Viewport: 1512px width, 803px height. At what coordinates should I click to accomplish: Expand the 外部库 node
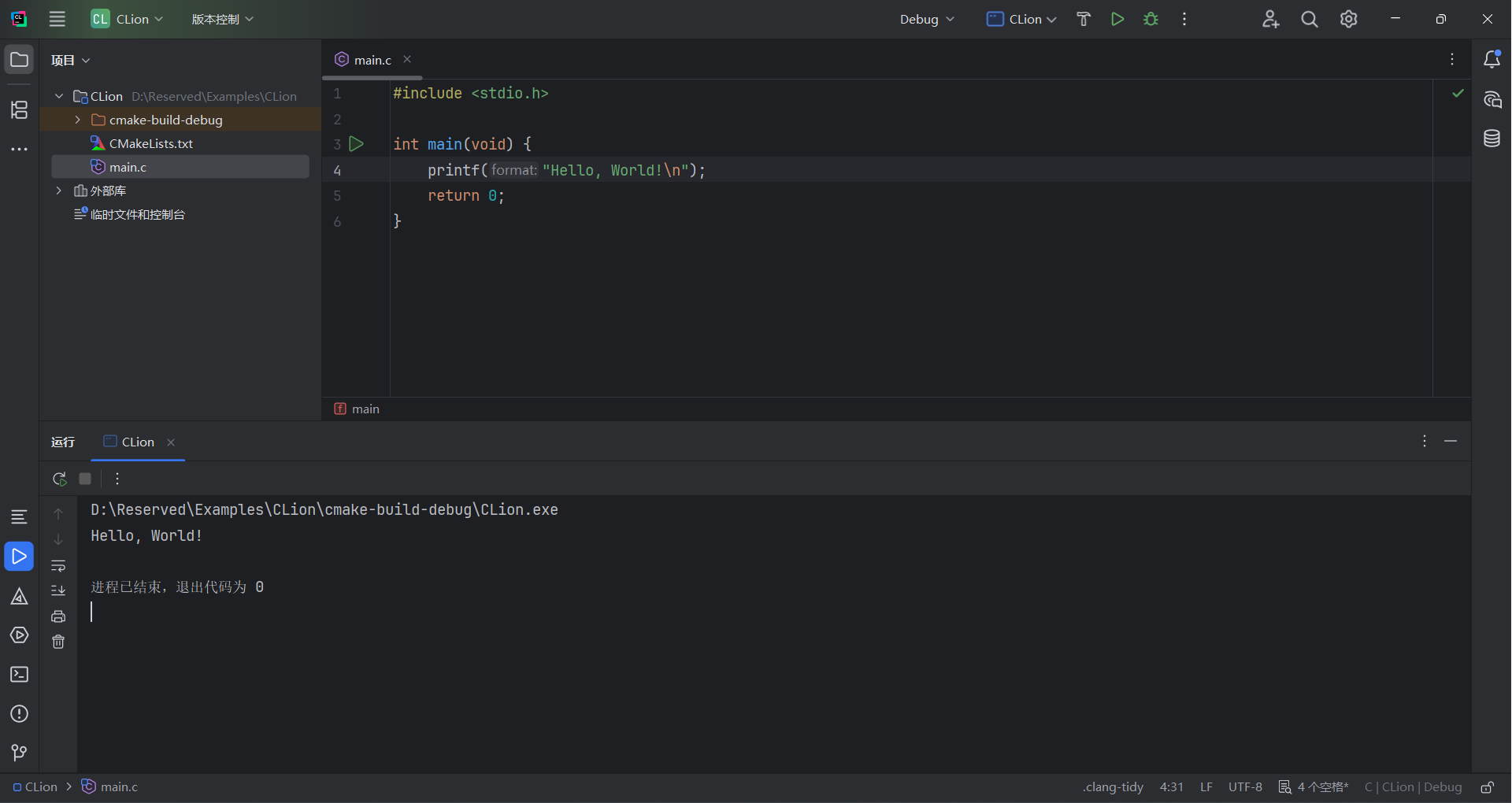(x=59, y=191)
